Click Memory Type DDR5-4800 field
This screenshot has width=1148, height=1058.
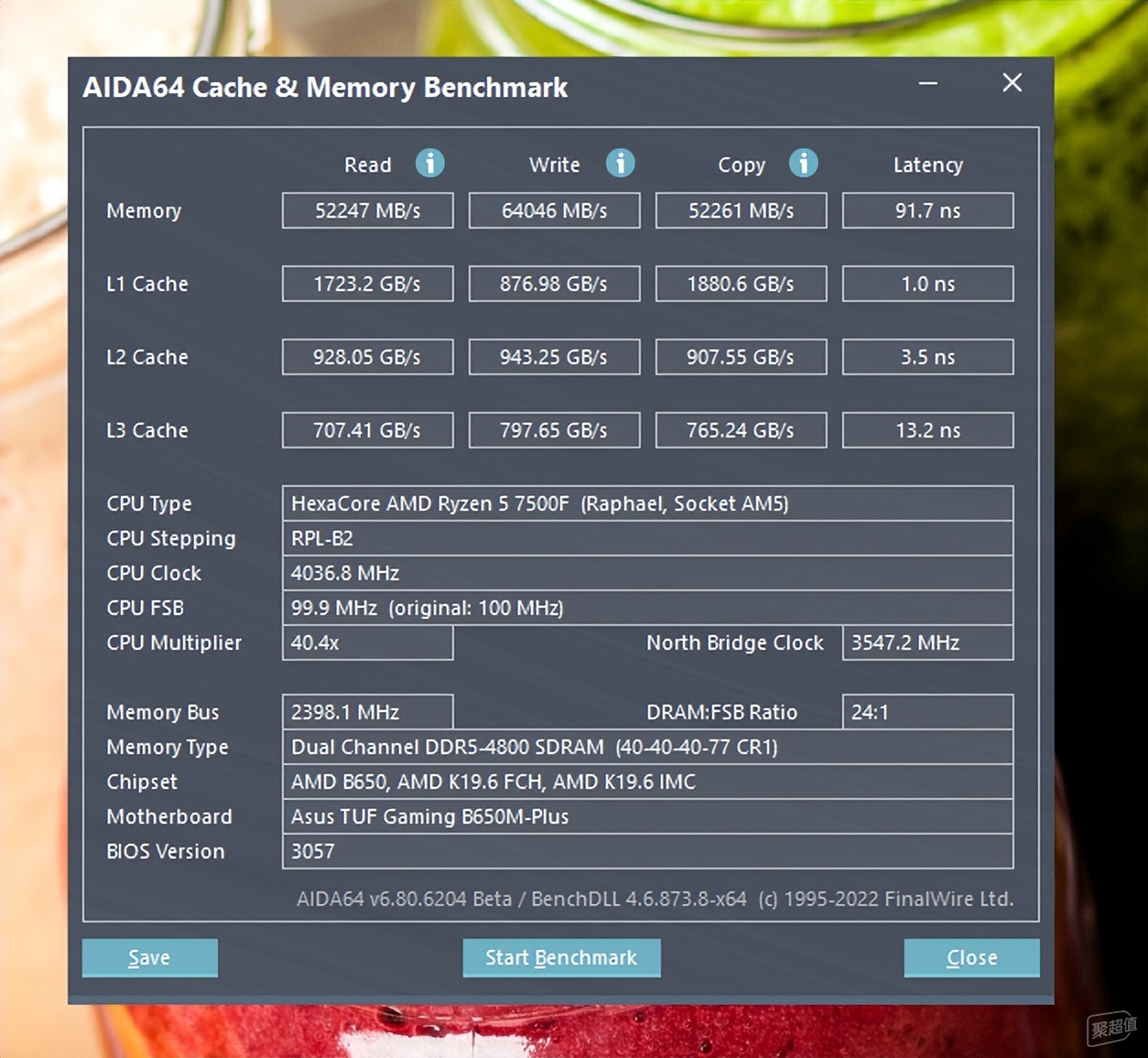click(x=648, y=747)
